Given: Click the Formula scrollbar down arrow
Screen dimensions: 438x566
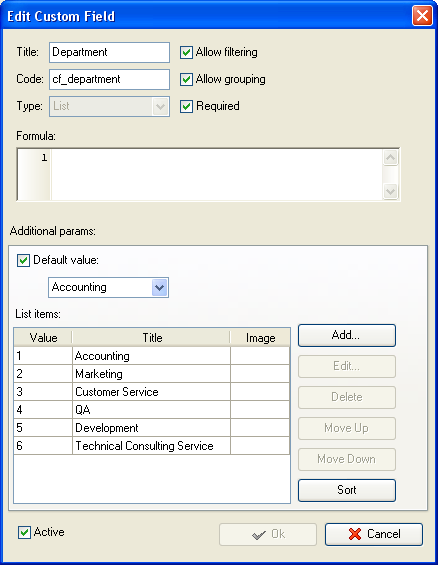Looking at the screenshot, I should 390,191.
